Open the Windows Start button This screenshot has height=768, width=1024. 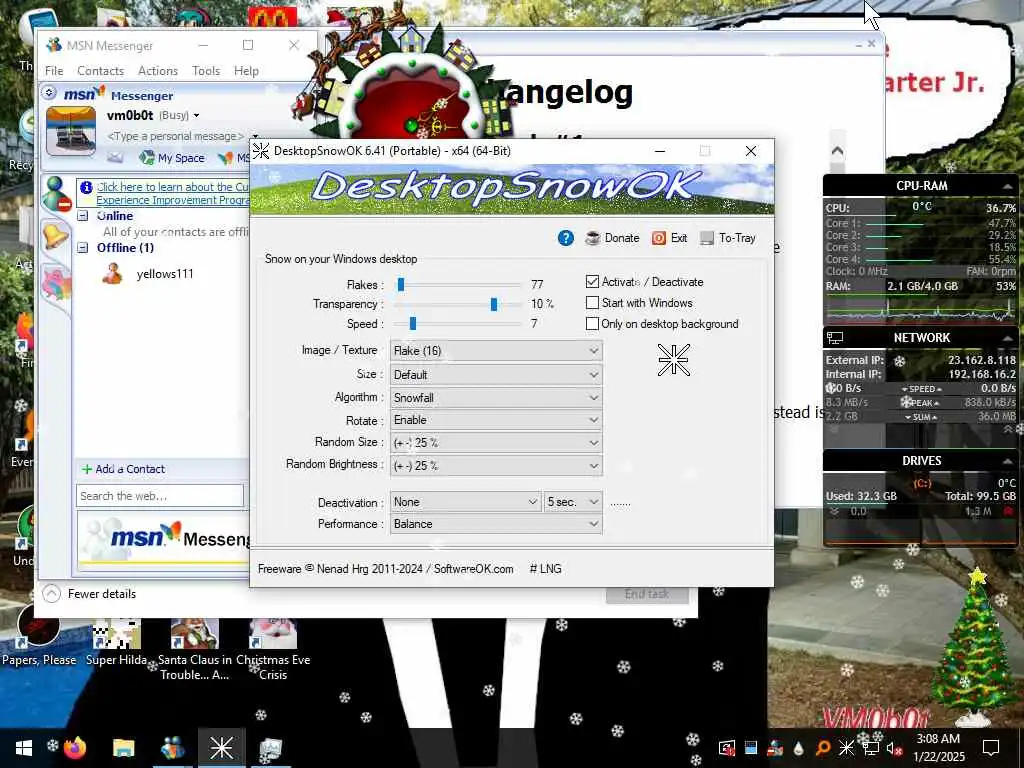tap(24, 748)
